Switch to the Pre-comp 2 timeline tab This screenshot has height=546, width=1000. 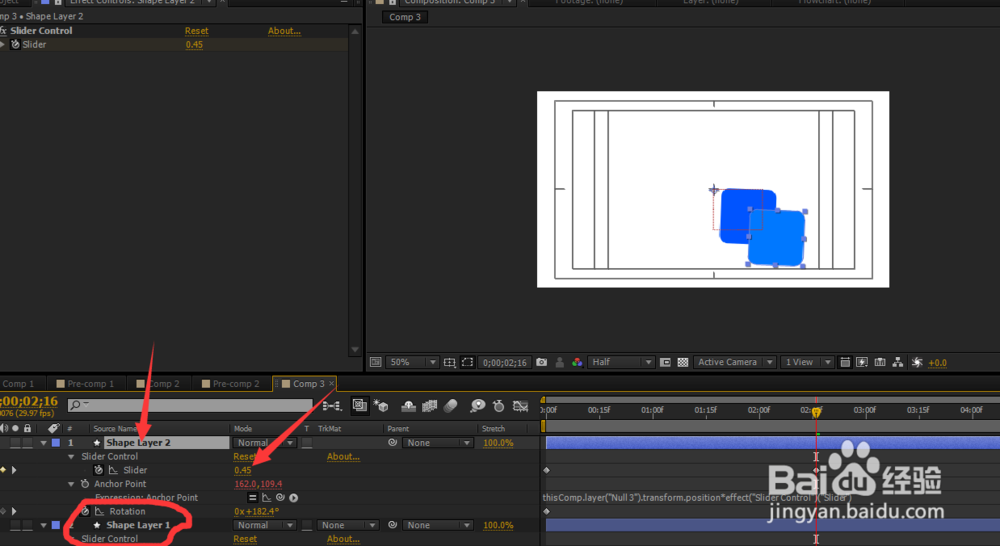[x=231, y=384]
